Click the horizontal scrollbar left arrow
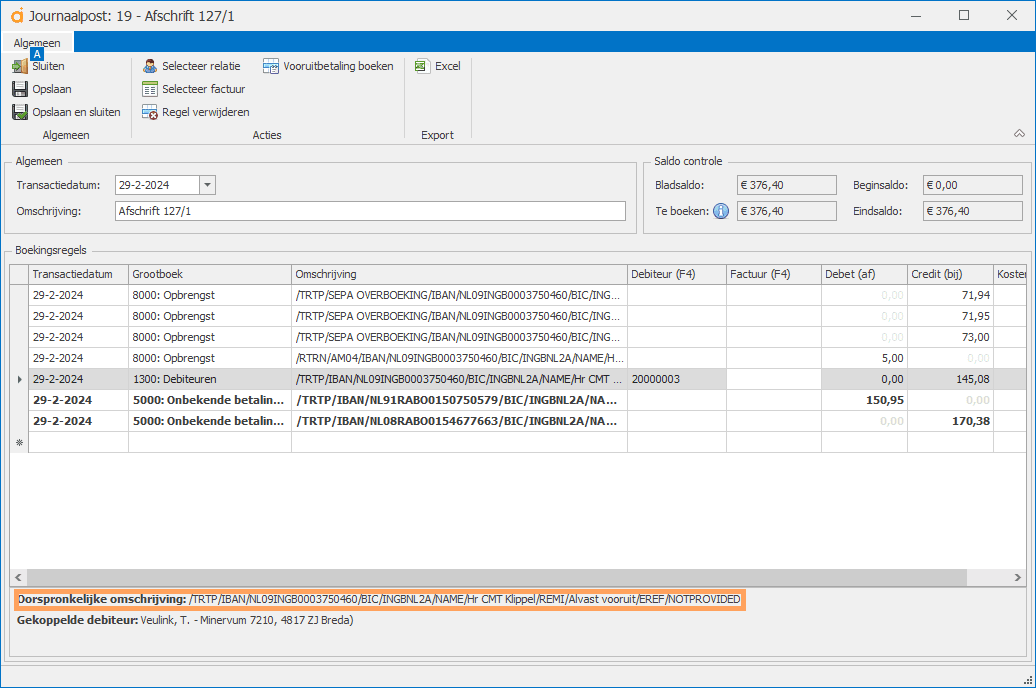The image size is (1036, 688). [18, 578]
